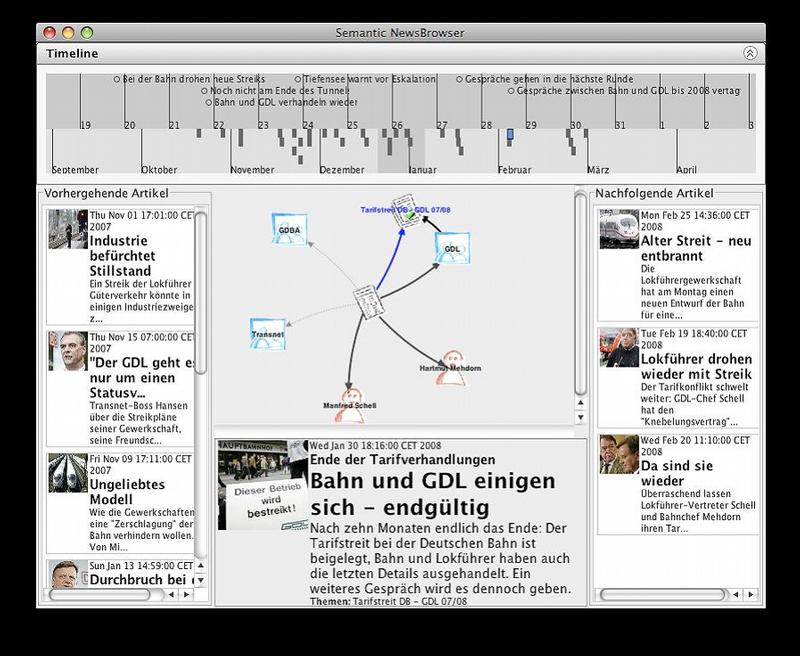Open timeline event 'Bei der Bahn drohen neue Streiks'
This screenshot has height=656, width=800.
(x=189, y=79)
